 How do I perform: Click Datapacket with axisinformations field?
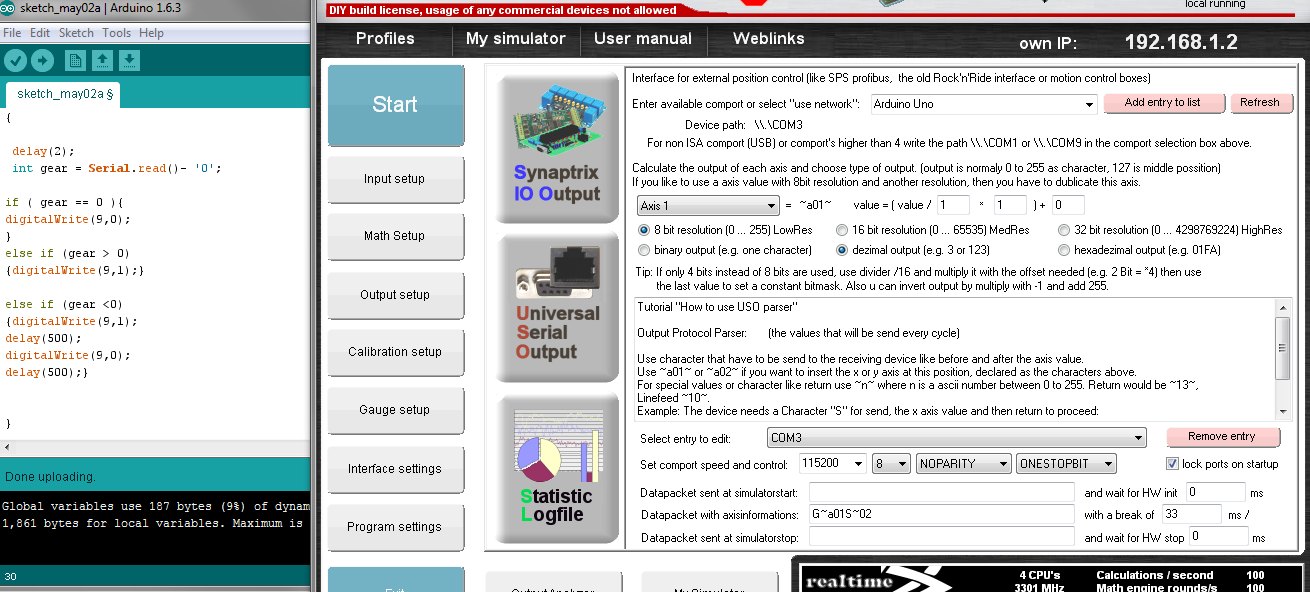click(944, 515)
